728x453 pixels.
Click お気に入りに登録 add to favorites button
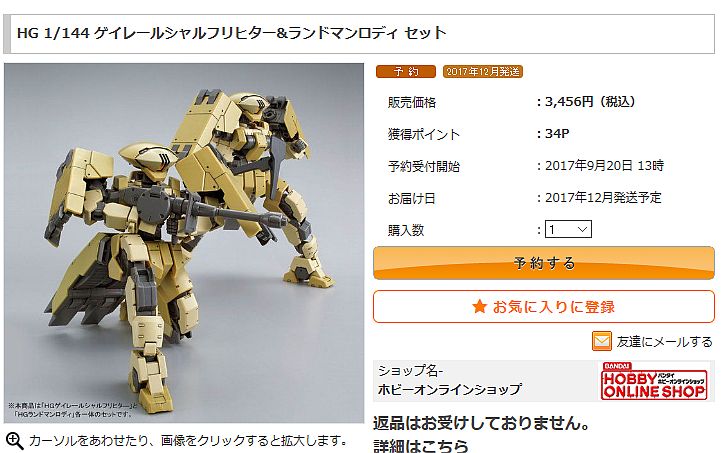(544, 306)
